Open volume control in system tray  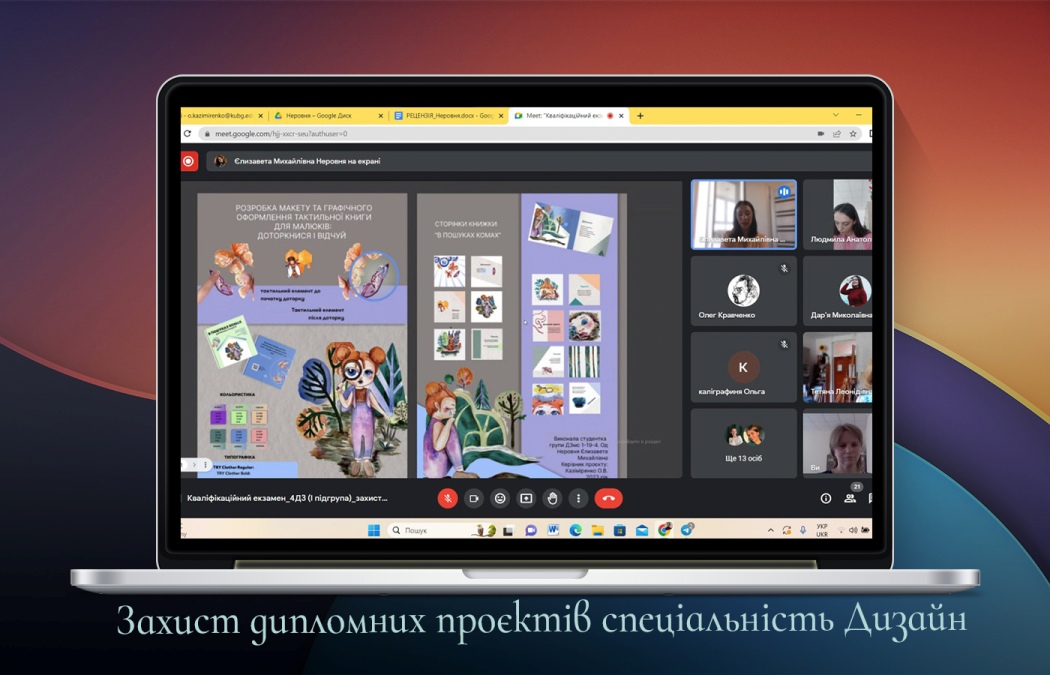tap(853, 530)
